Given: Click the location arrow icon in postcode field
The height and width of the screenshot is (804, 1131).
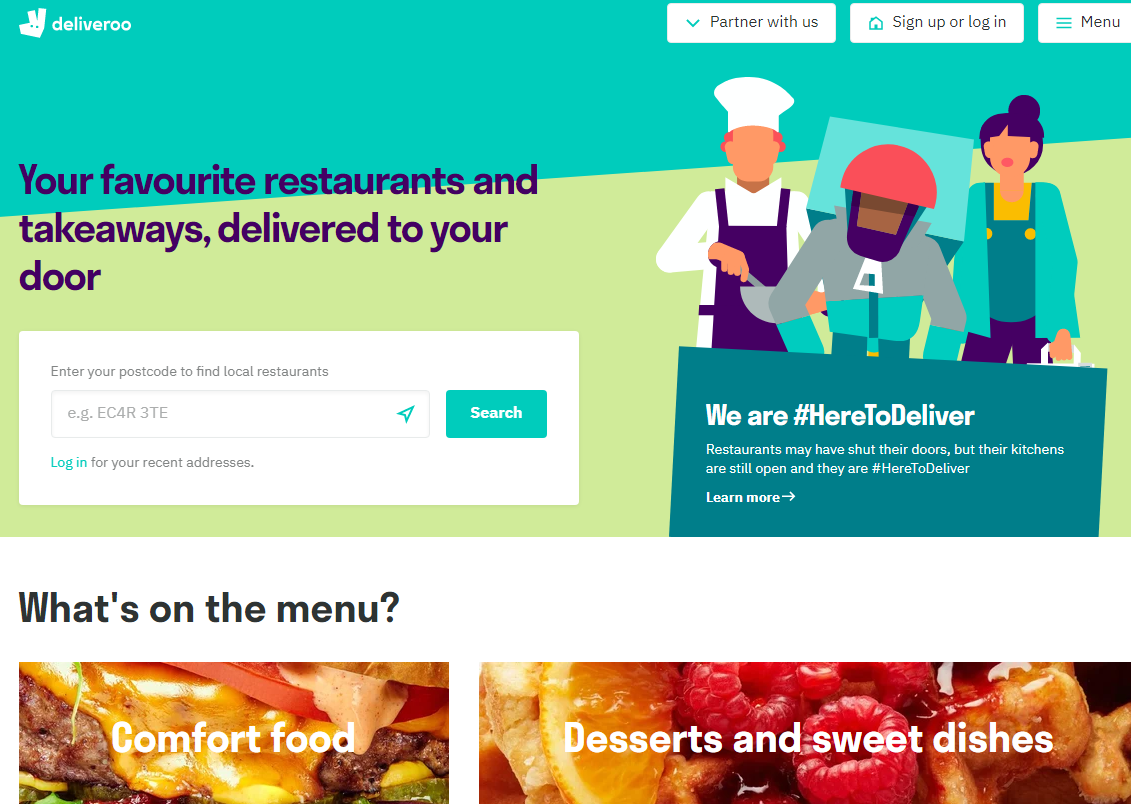Looking at the screenshot, I should click(x=406, y=413).
